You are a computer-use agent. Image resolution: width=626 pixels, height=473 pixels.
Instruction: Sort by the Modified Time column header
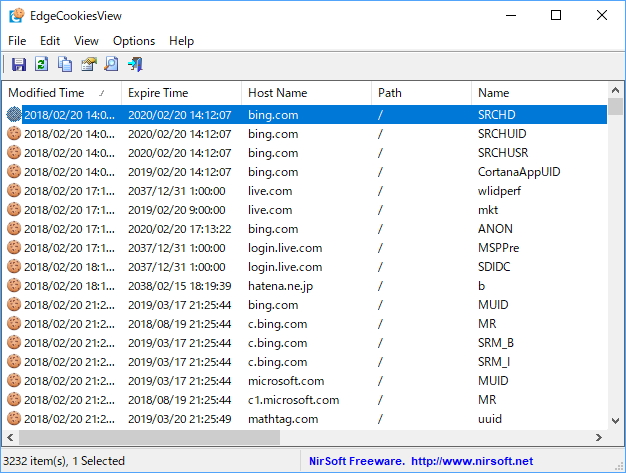coord(62,93)
